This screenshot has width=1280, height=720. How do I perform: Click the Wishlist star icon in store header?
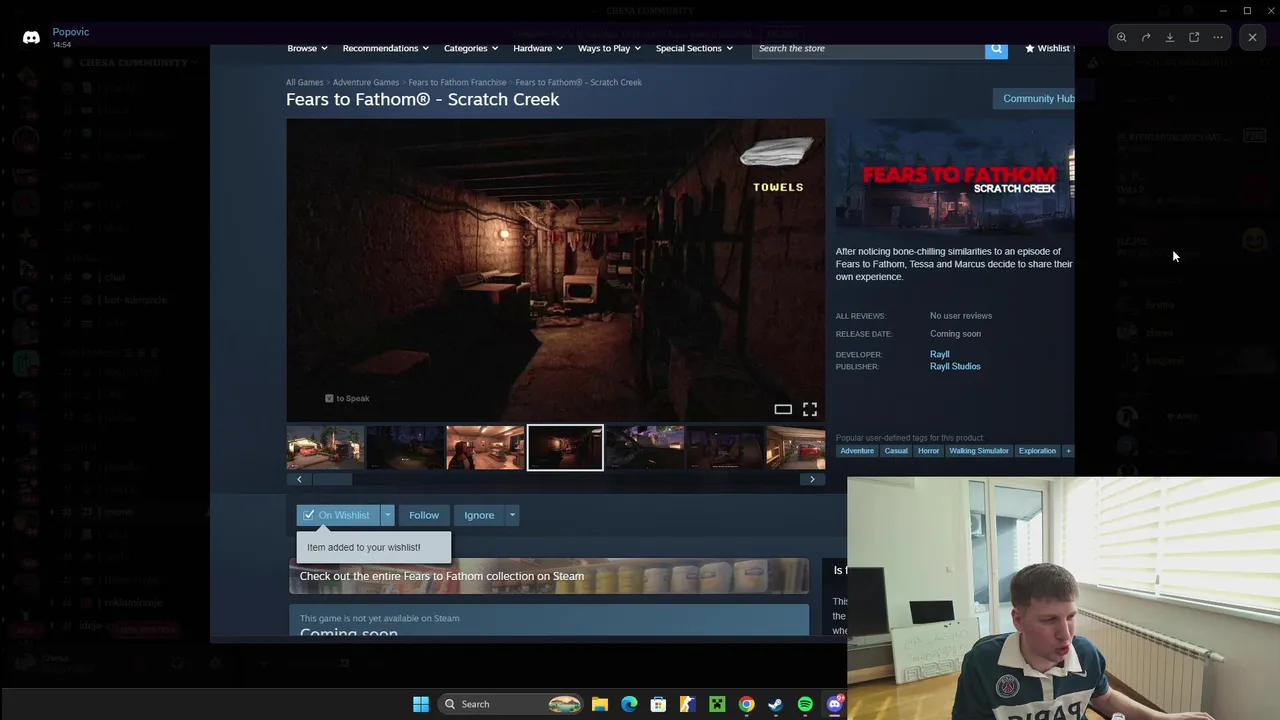[1030, 48]
